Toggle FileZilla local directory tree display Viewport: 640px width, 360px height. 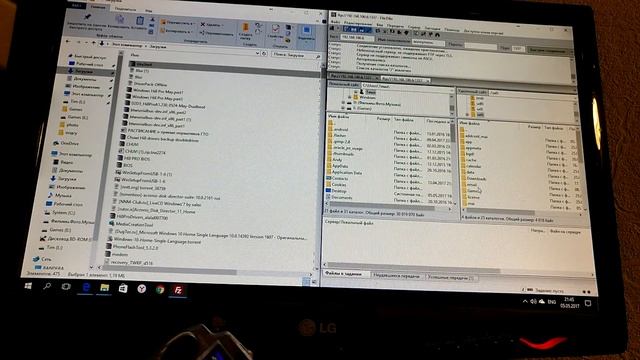point(352,29)
